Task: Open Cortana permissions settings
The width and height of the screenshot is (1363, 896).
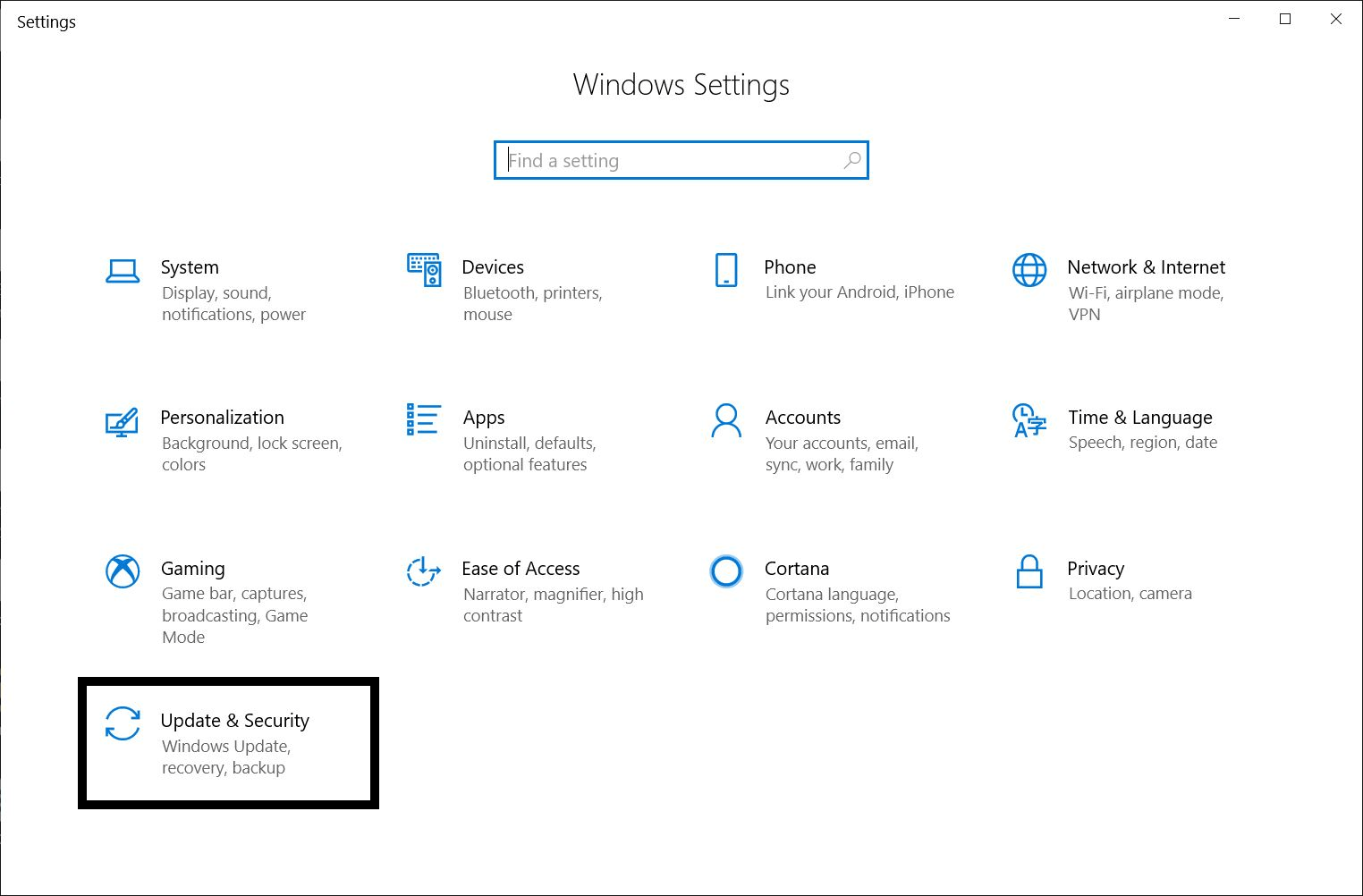Action: (x=796, y=569)
